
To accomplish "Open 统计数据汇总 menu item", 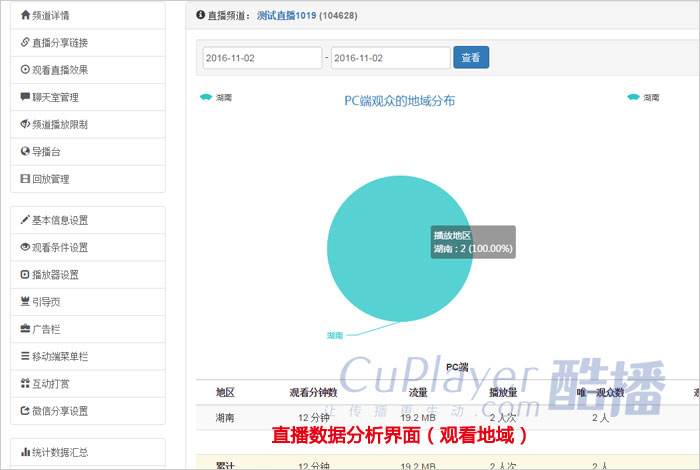I will pos(88,453).
